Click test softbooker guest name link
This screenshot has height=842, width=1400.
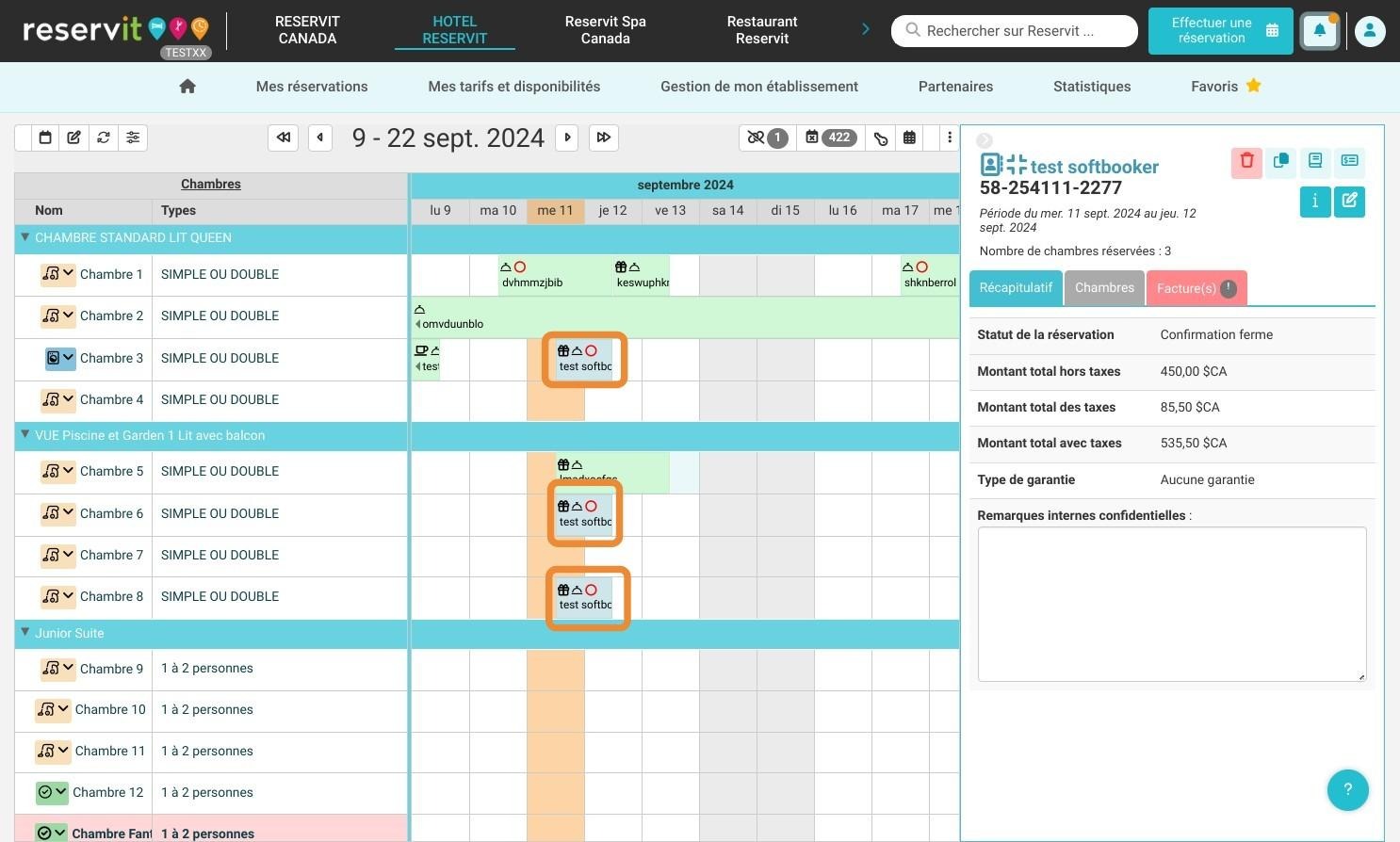click(x=1094, y=167)
